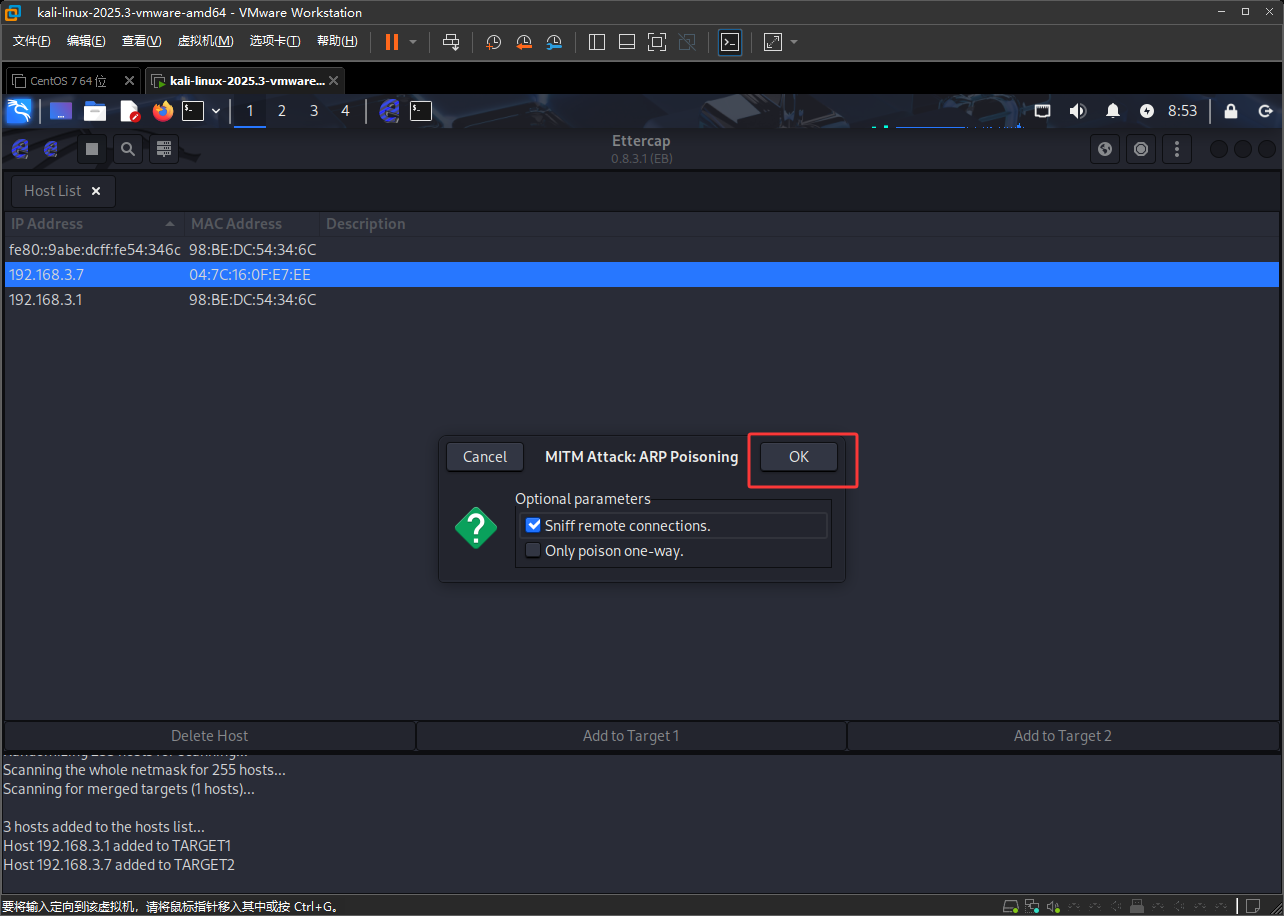This screenshot has height=916, width=1284.
Task: Open the 查看(V) menu
Action: click(x=141, y=41)
